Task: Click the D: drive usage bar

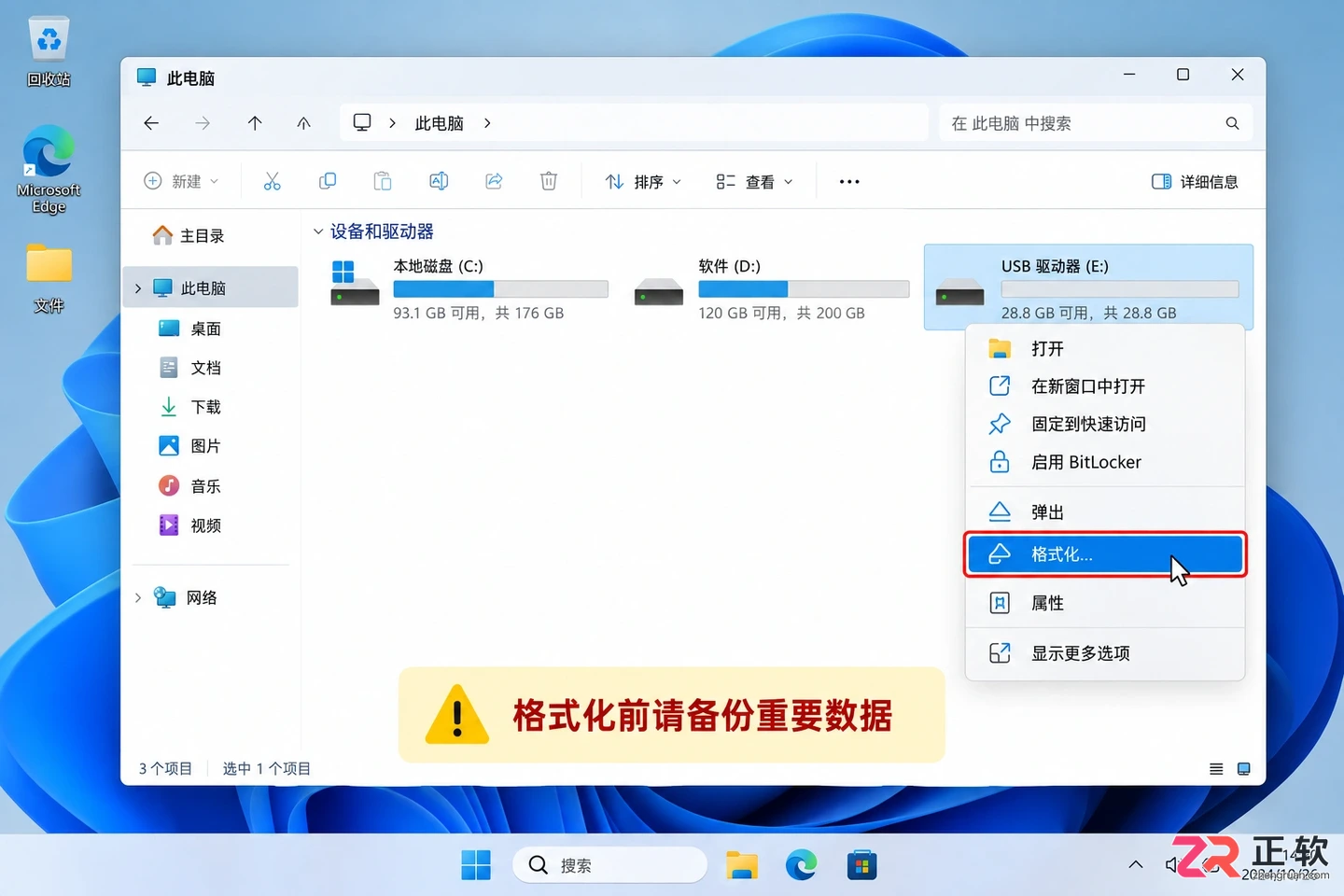Action: [804, 289]
